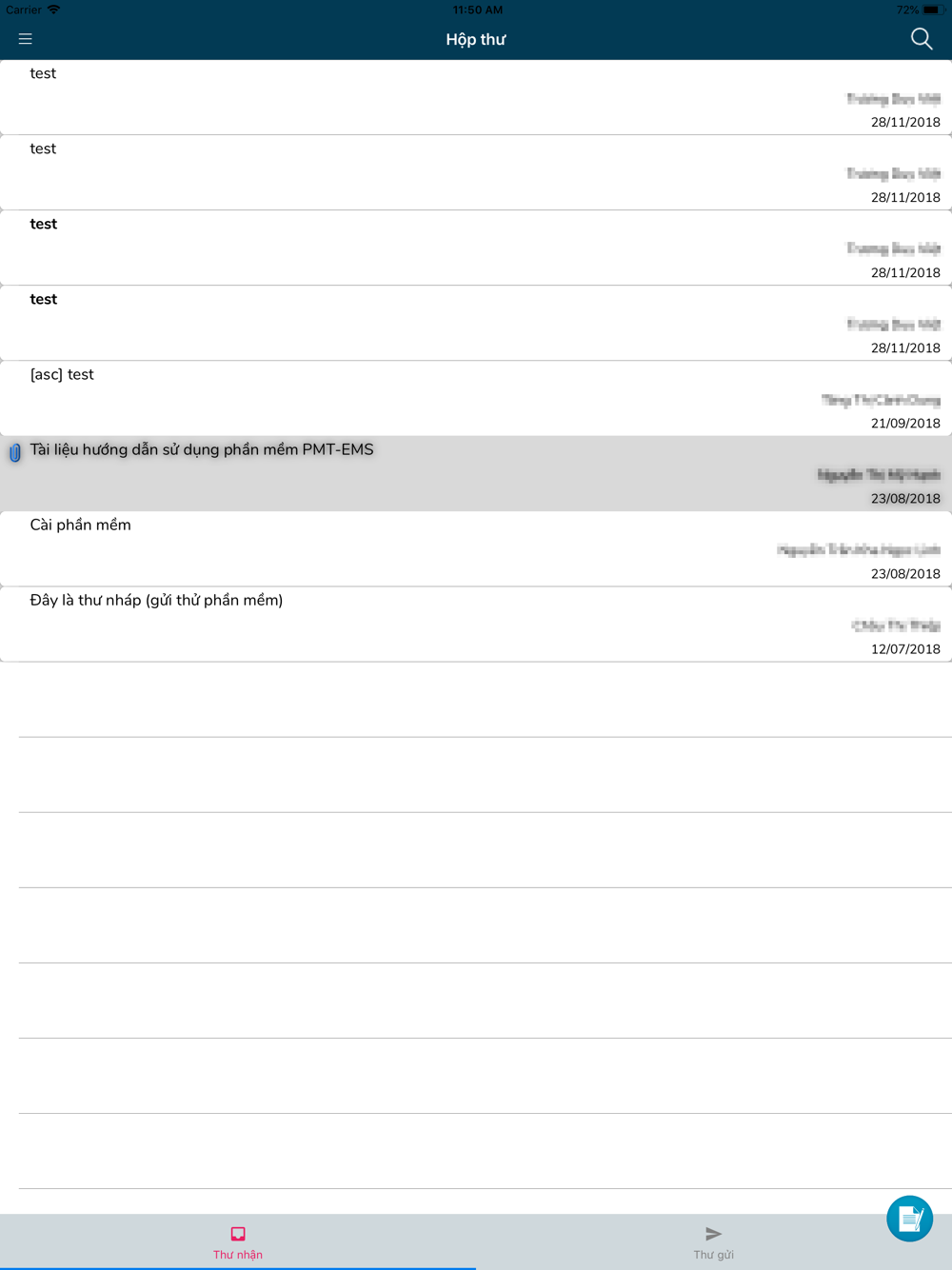Switch to the Thư nhận tab

pyautogui.click(x=238, y=1241)
